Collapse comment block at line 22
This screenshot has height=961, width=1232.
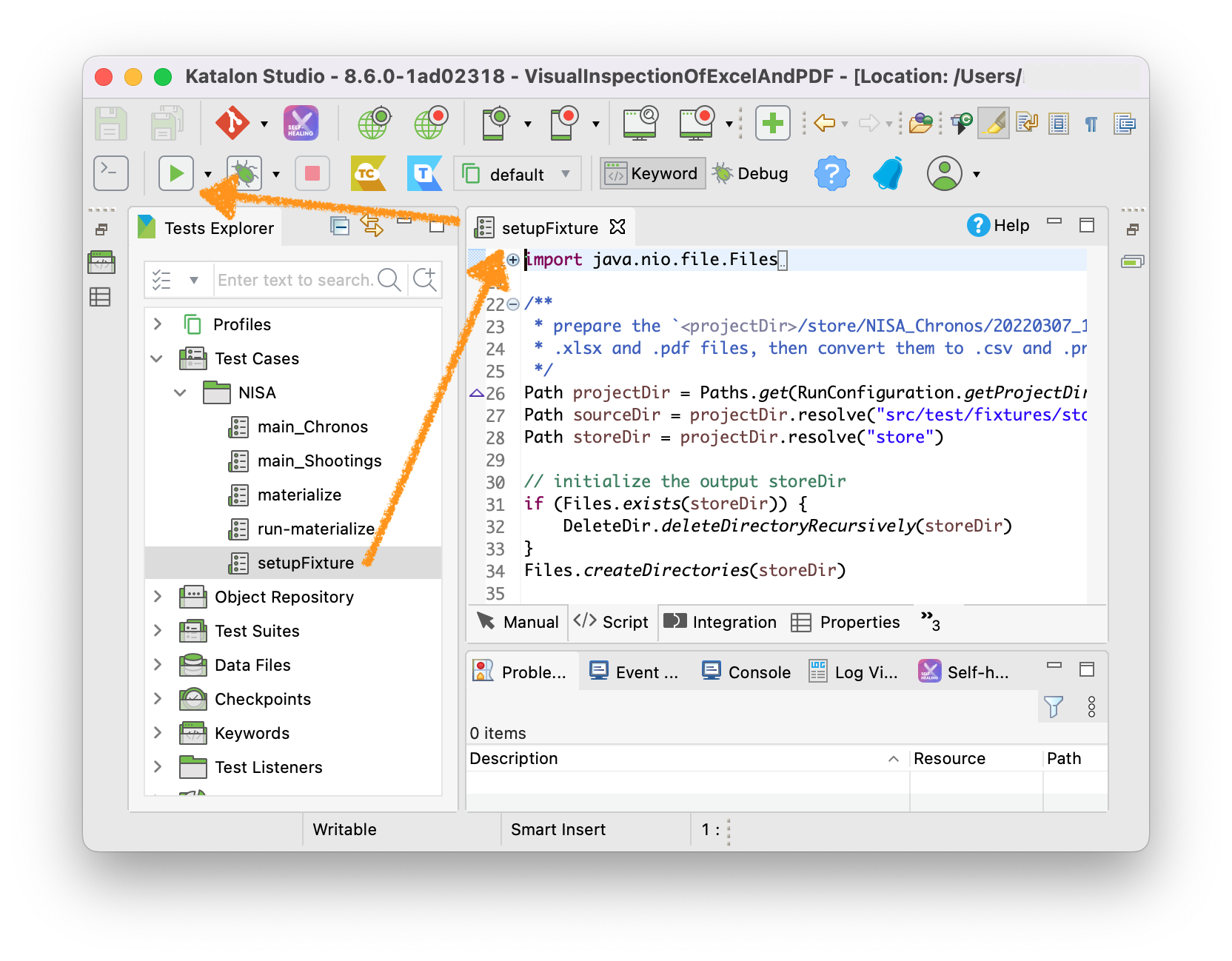513,304
